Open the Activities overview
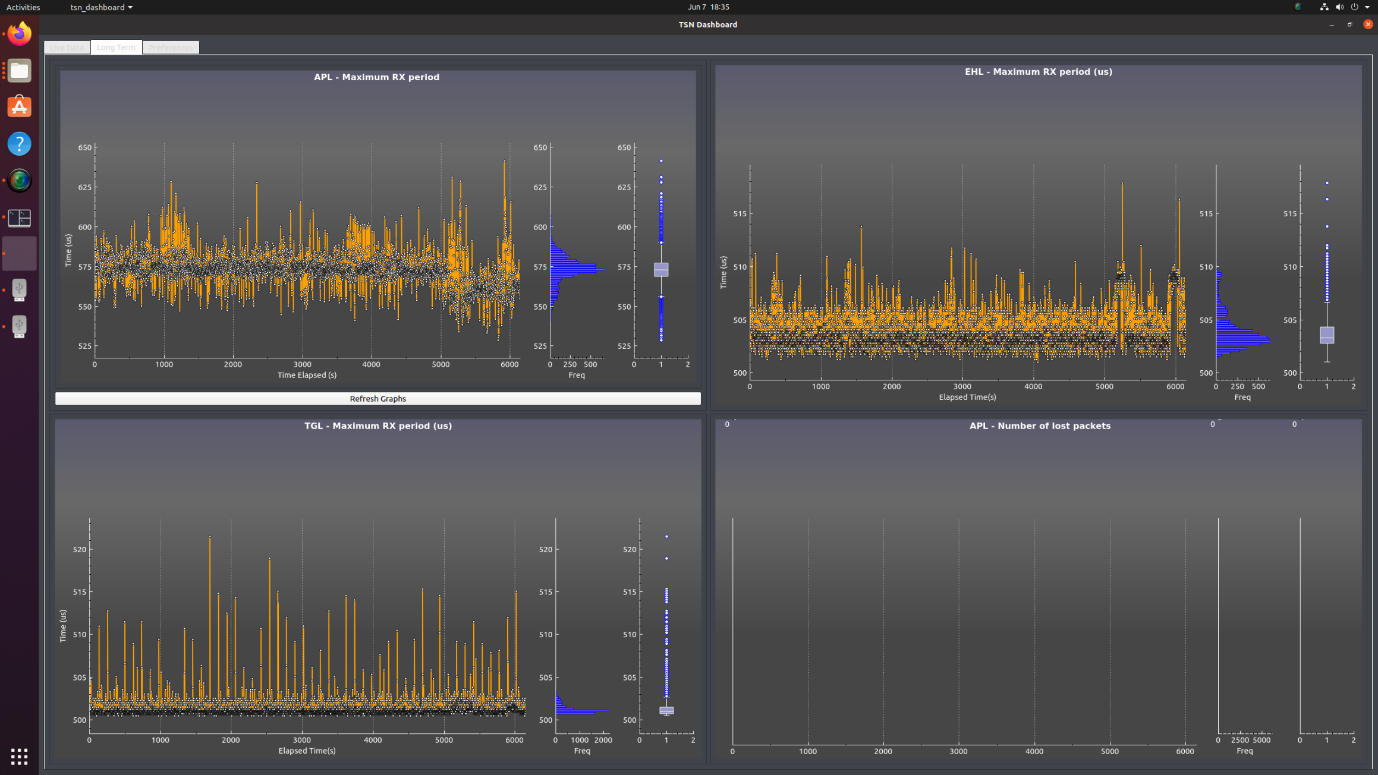The width and height of the screenshot is (1378, 775). [24, 7]
